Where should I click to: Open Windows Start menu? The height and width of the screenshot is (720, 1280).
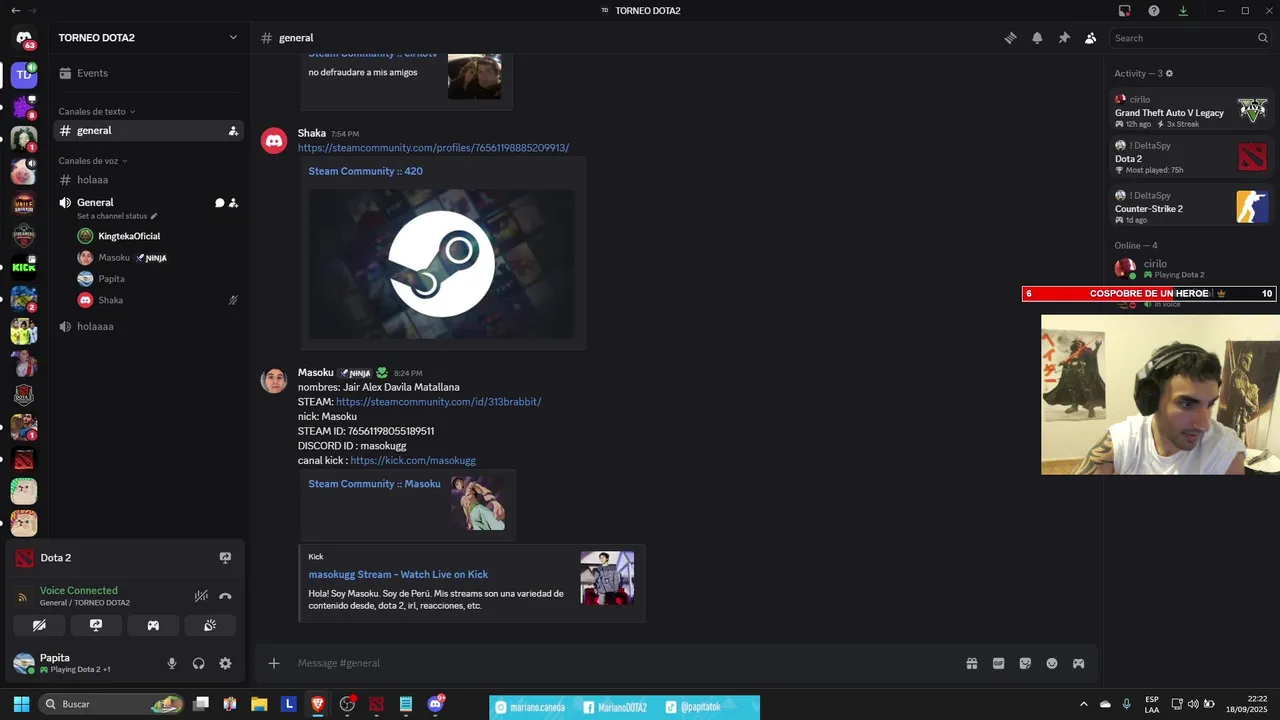pos(21,704)
